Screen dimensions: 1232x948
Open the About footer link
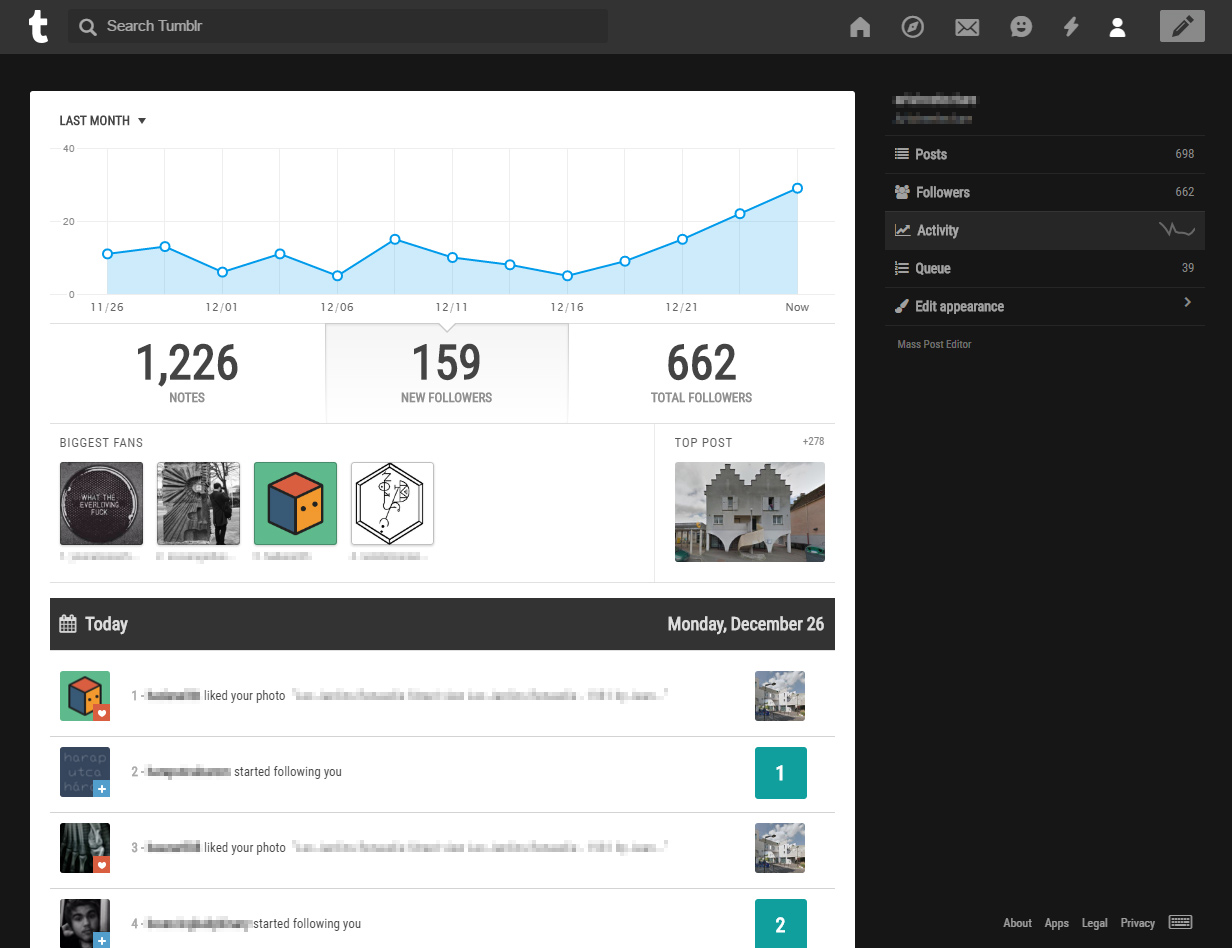[x=1017, y=923]
